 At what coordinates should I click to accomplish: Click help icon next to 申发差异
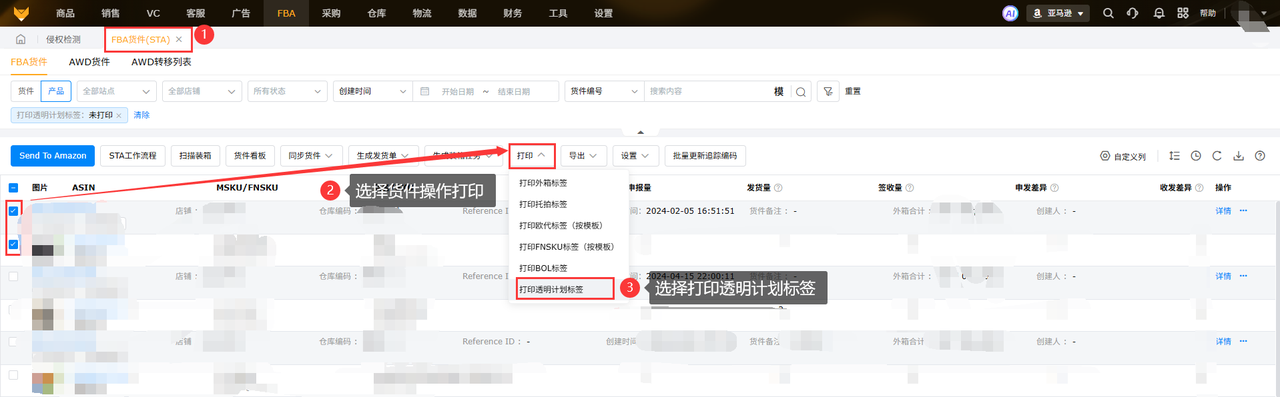point(1054,187)
